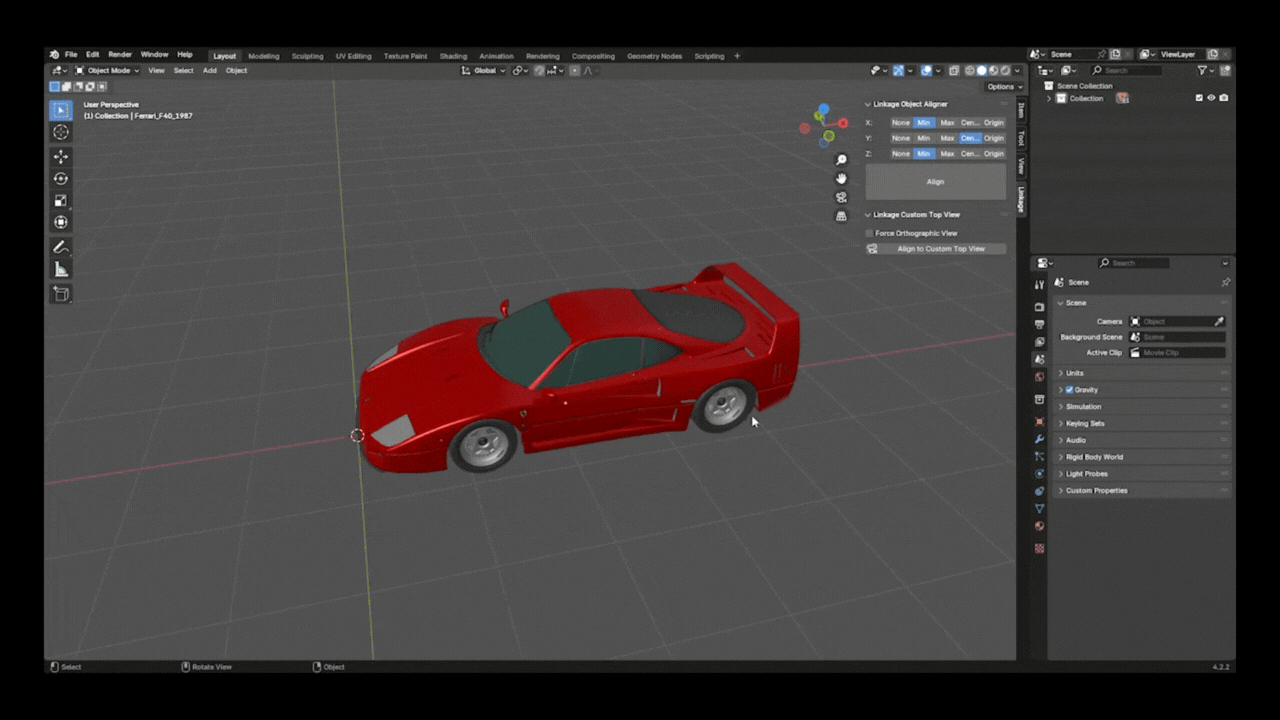Open the Object Data triangle properties tab
The height and width of the screenshot is (720, 1280).
1039,509
